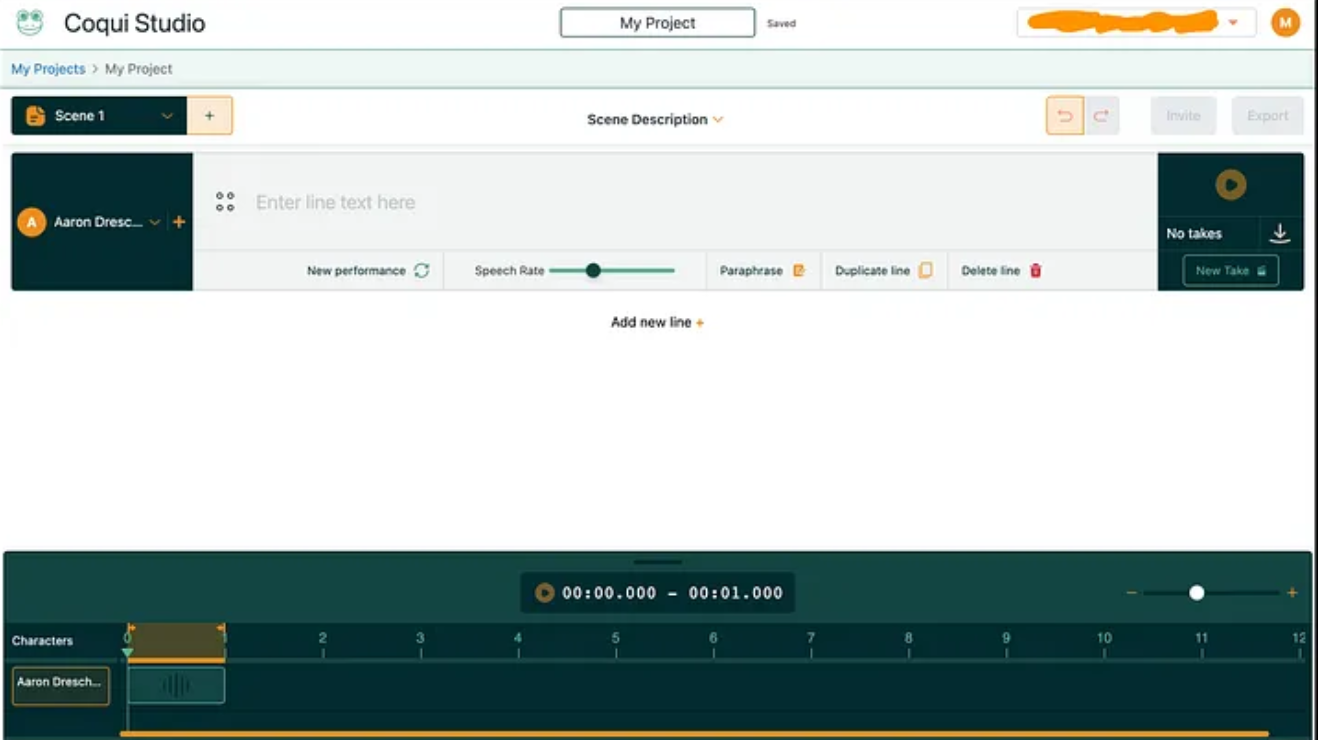Click the Characters label in timeline
This screenshot has width=1318, height=740.
pyautogui.click(x=42, y=640)
